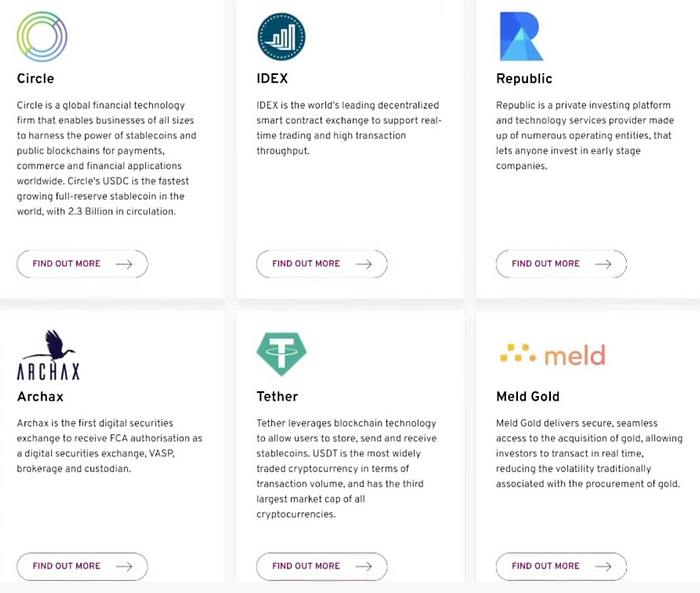Open Find Out More for Circle

[82, 264]
